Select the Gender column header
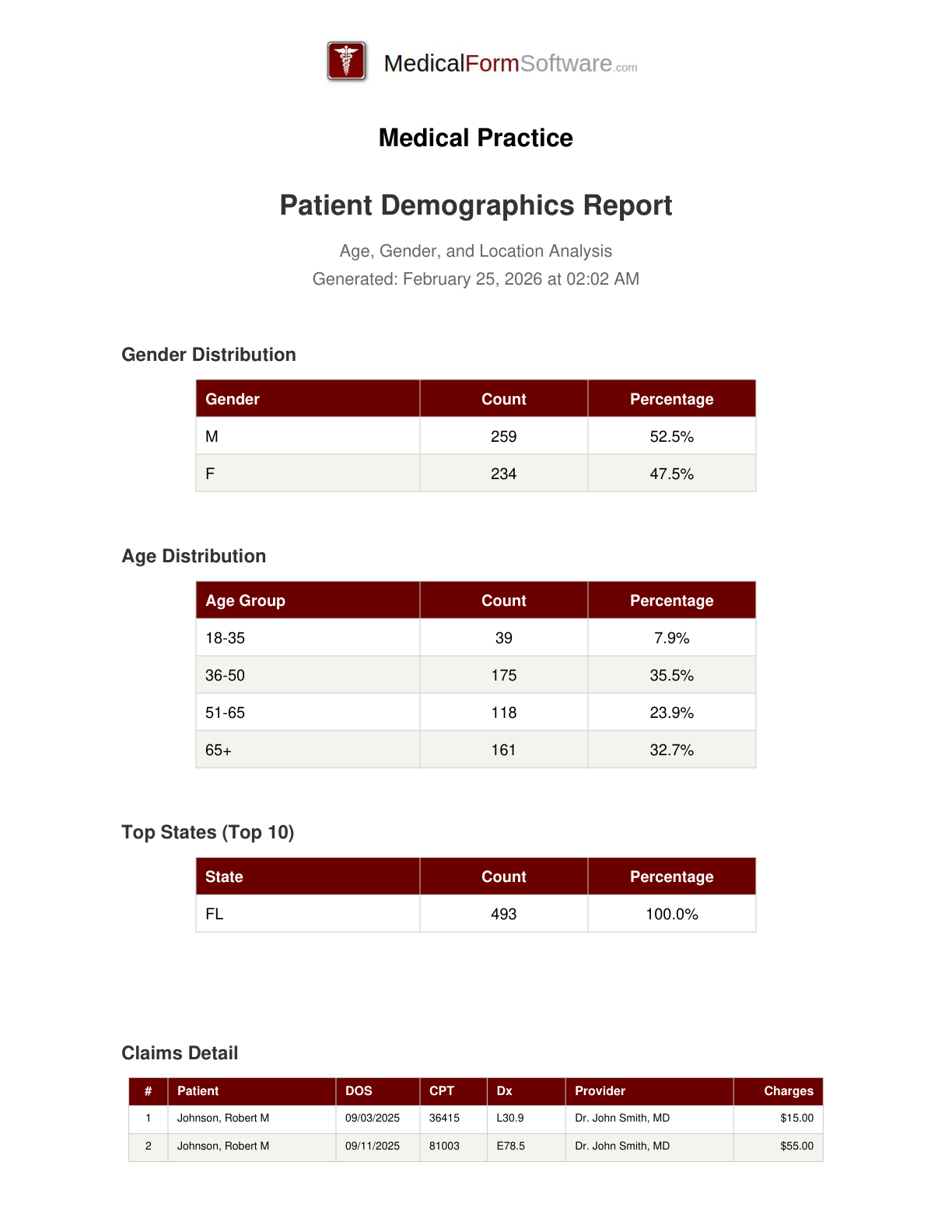Image resolution: width=952 pixels, height=1232 pixels. click(233, 399)
